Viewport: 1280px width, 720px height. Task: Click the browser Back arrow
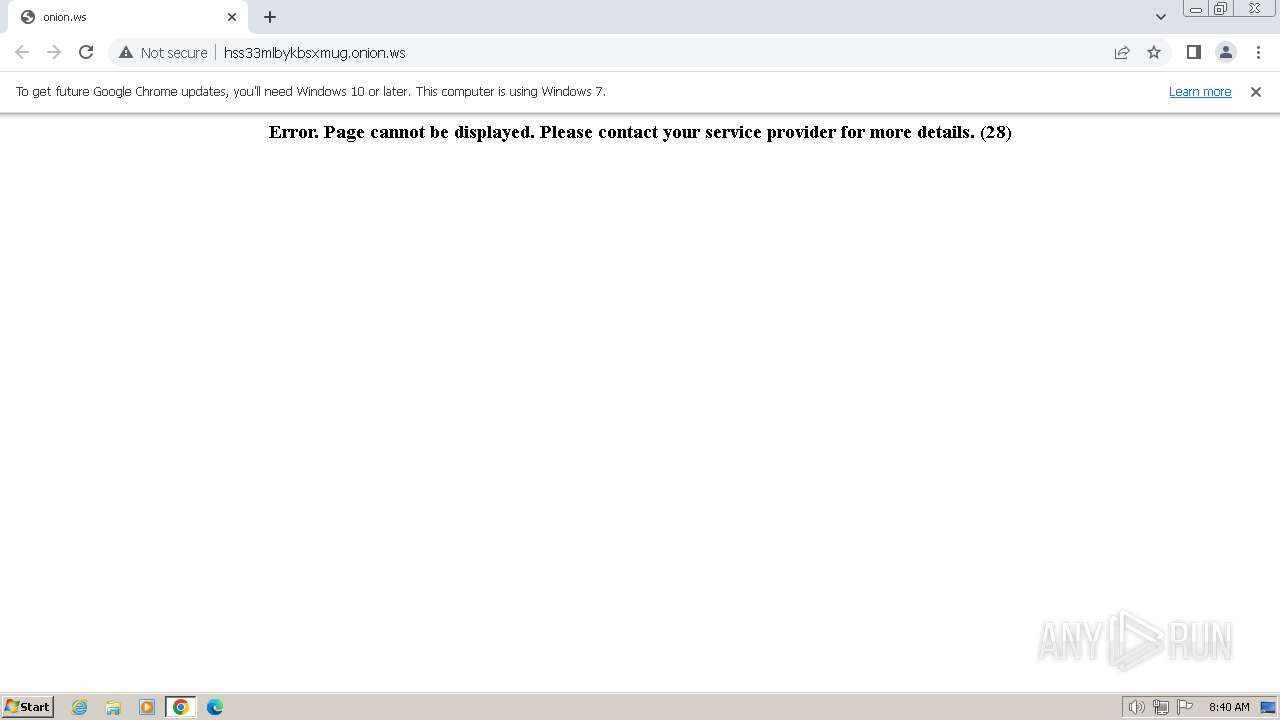click(22, 52)
